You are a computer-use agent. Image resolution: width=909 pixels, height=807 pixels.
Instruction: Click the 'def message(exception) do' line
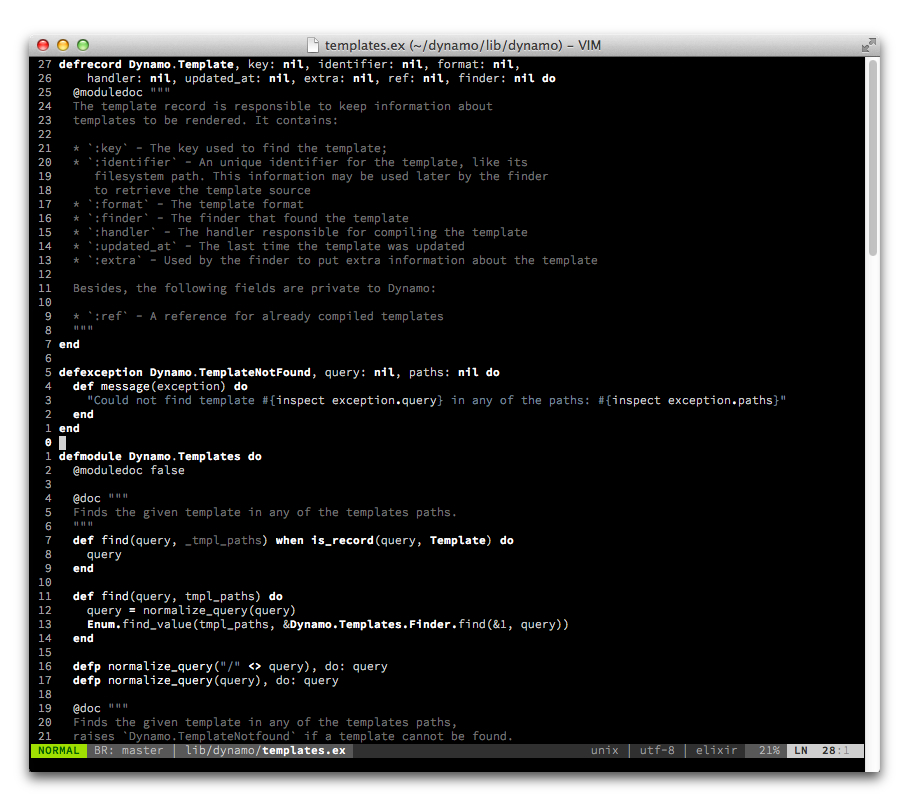coord(160,386)
